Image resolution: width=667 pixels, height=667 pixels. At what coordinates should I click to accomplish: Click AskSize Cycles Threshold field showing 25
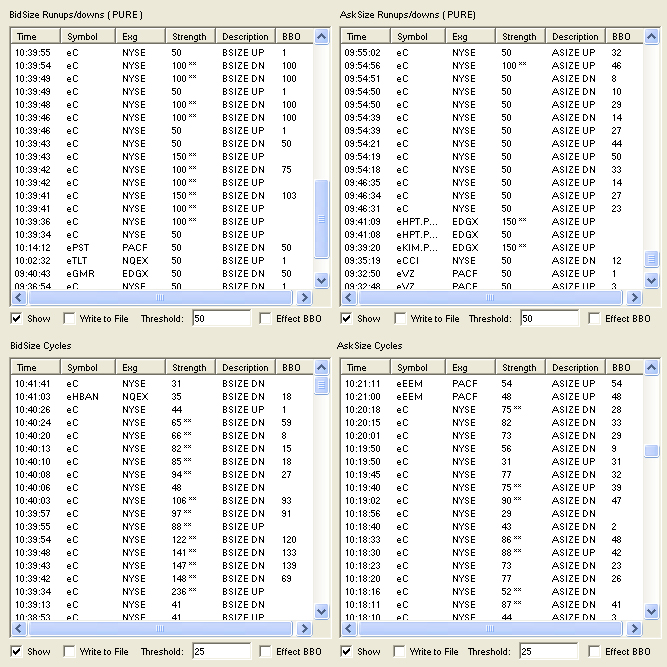(548, 651)
